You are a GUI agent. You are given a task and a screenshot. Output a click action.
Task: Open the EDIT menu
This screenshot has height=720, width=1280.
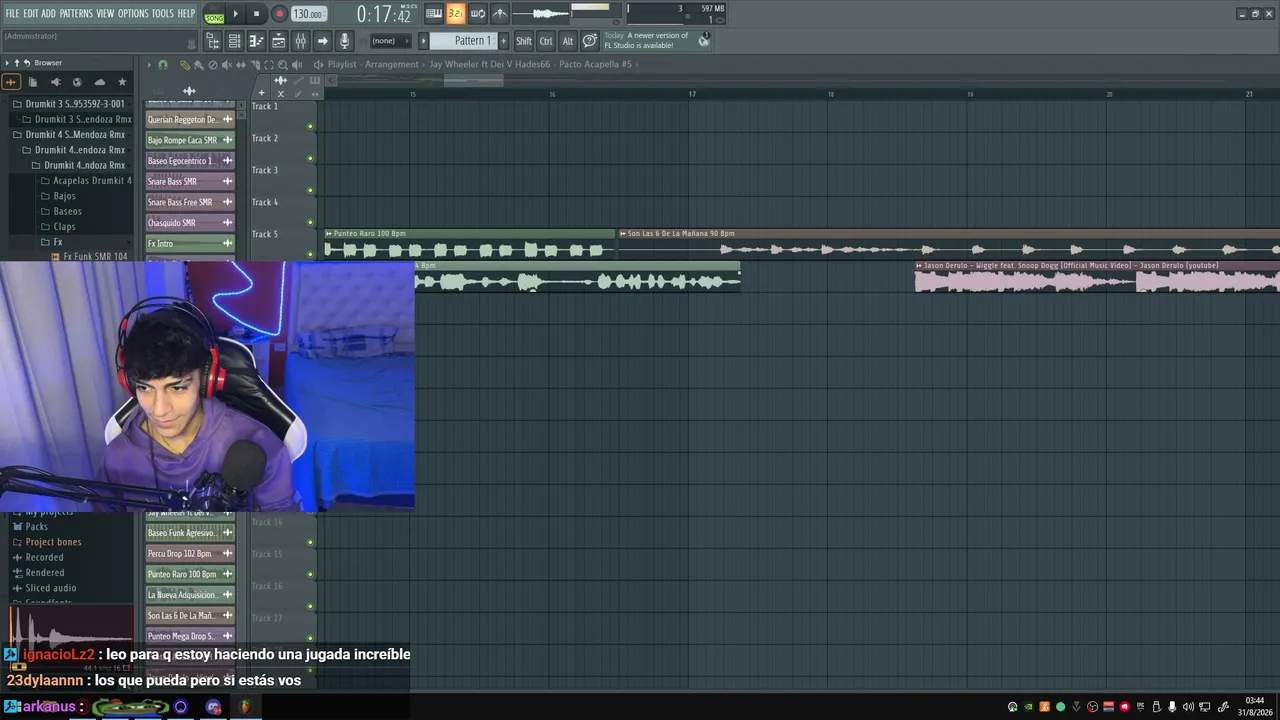click(31, 13)
